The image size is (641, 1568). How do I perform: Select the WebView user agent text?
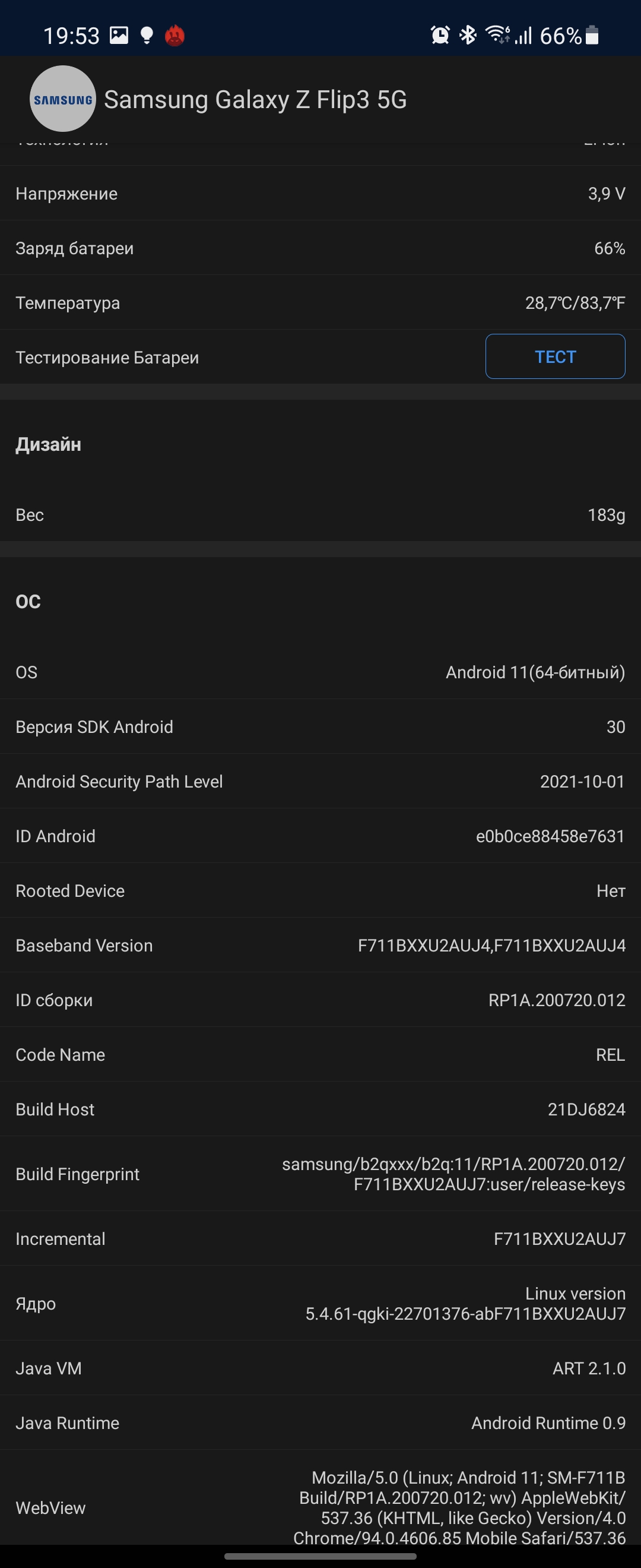tap(460, 1507)
